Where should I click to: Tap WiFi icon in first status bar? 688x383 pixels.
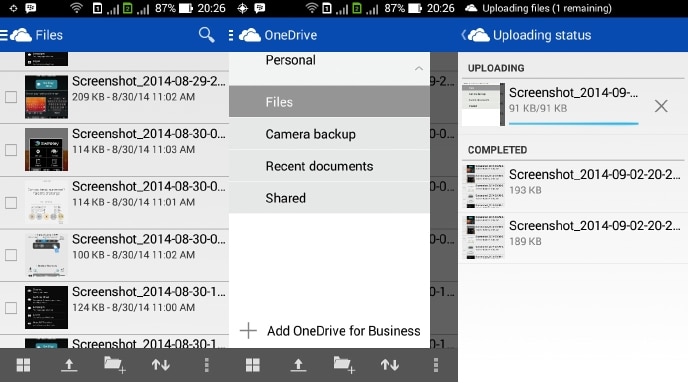point(77,8)
